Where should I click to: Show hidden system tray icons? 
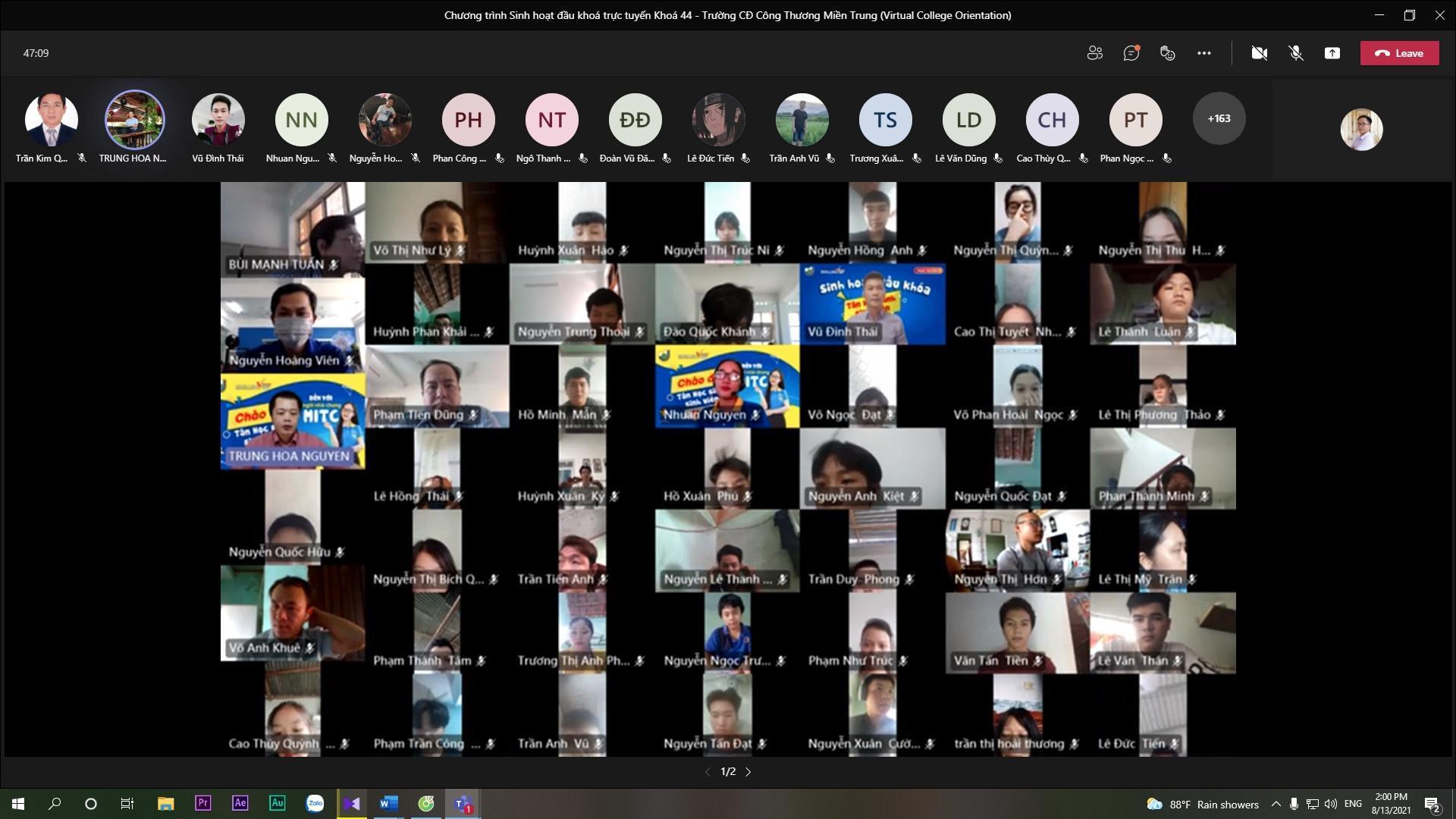[1276, 804]
